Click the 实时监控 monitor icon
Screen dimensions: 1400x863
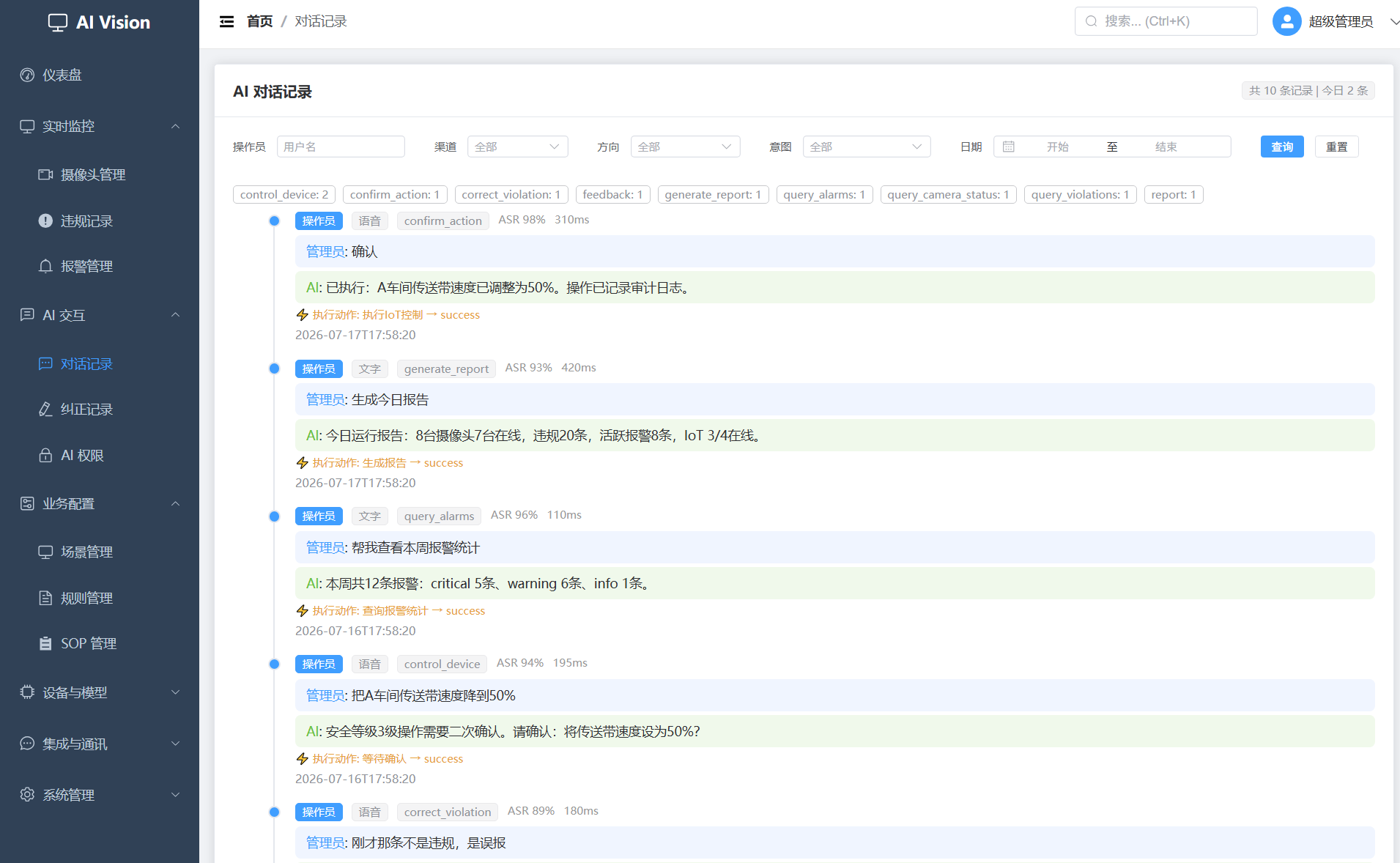point(27,126)
